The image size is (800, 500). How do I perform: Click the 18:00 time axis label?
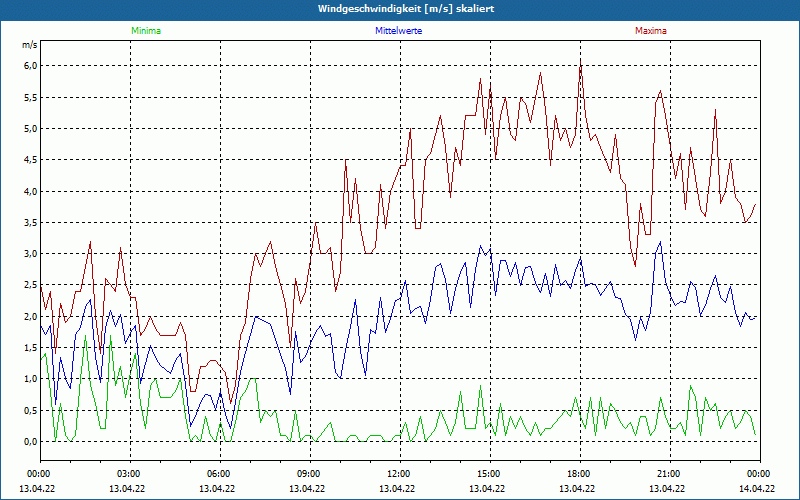(579, 474)
